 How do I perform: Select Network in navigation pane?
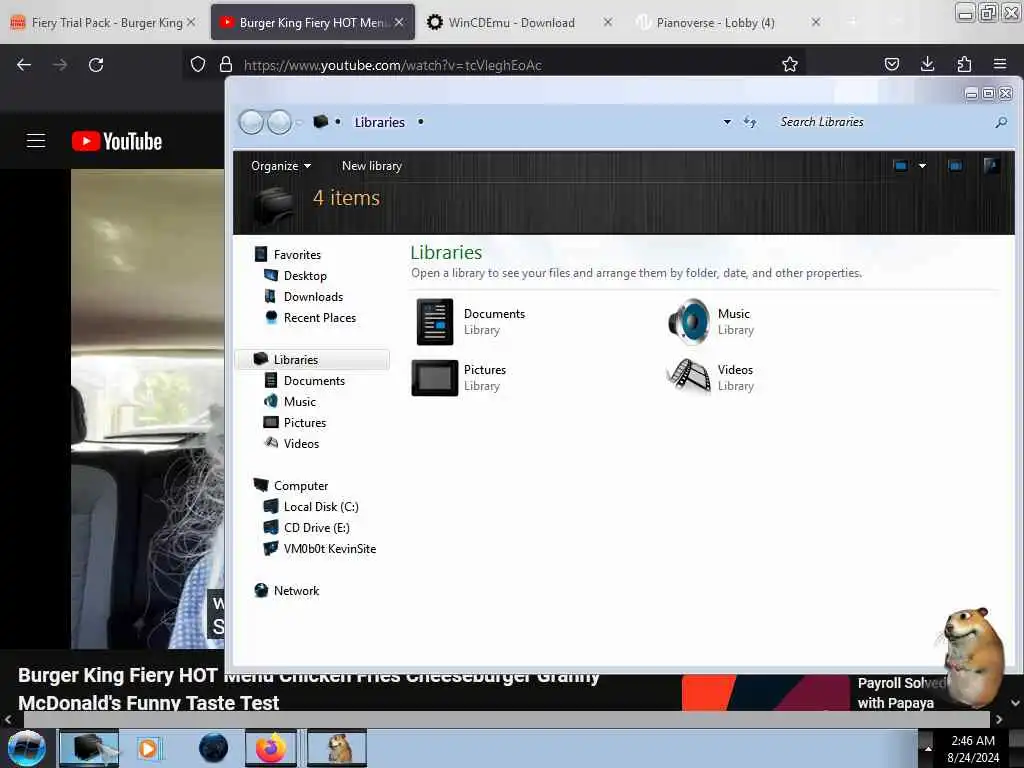[287, 590]
